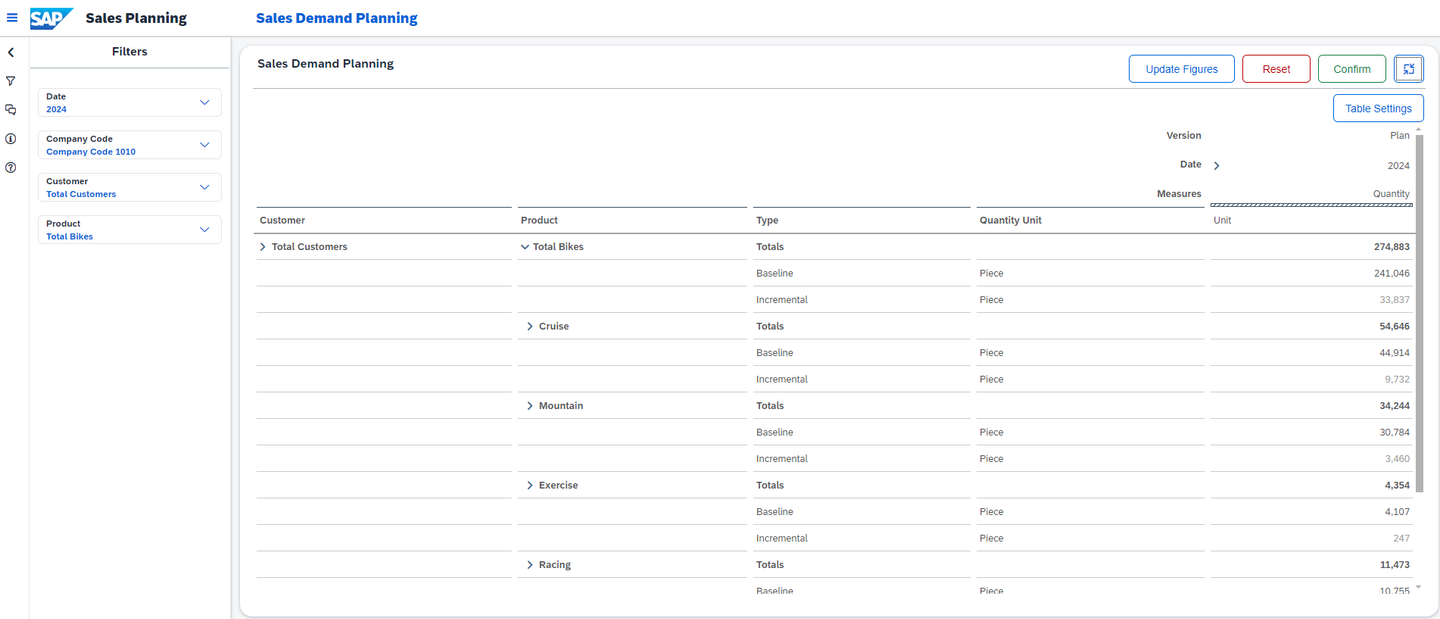Click the Cruise incremental value 9,732
1440x619 pixels.
tap(1397, 379)
